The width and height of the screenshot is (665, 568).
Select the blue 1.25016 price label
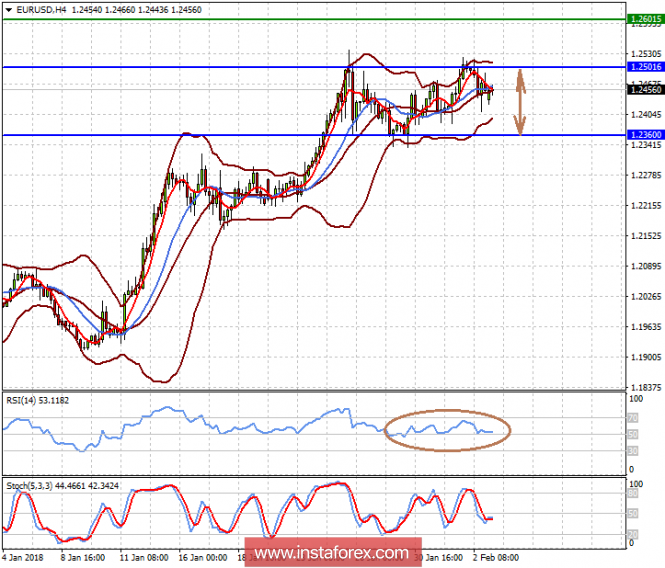[644, 67]
